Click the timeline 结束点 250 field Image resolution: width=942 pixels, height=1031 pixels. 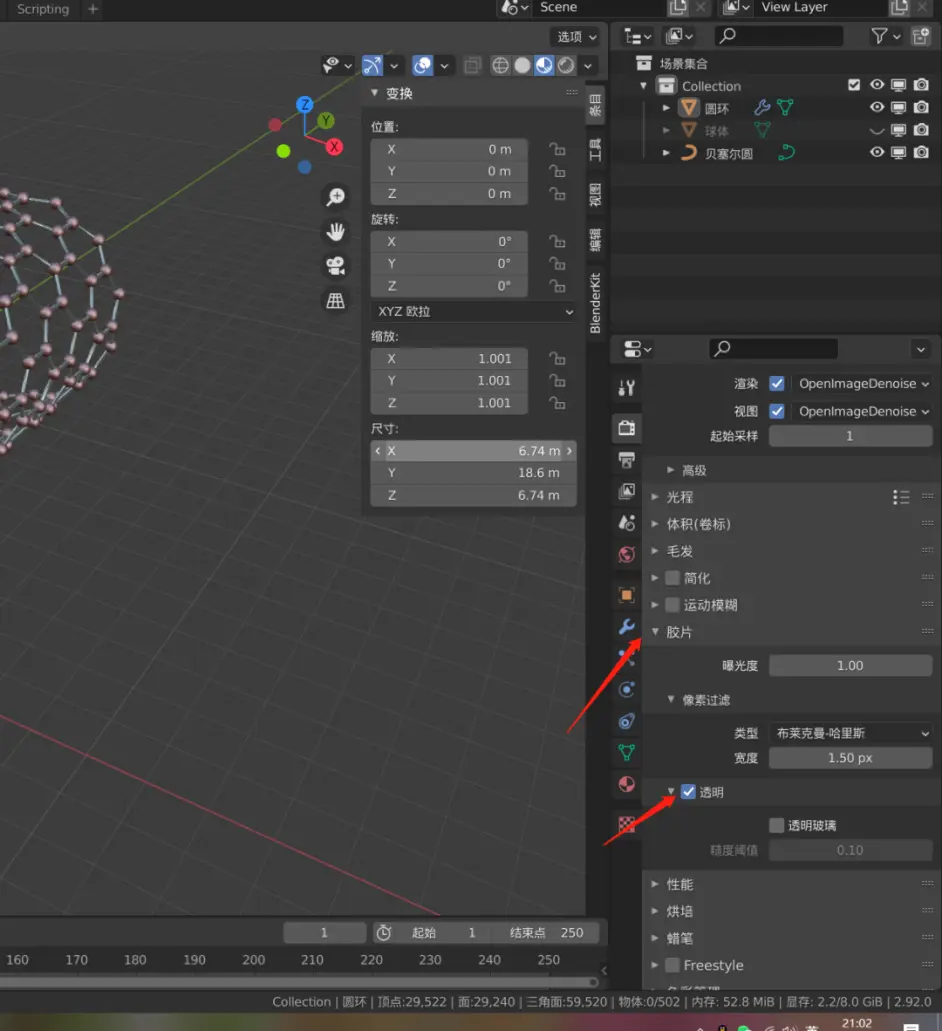[547, 932]
